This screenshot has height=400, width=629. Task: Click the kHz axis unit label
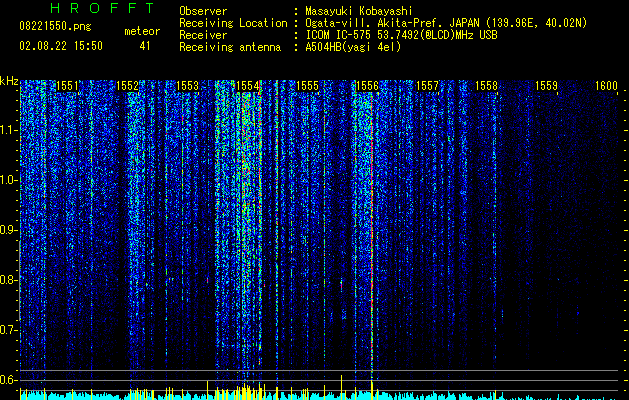click(9, 81)
